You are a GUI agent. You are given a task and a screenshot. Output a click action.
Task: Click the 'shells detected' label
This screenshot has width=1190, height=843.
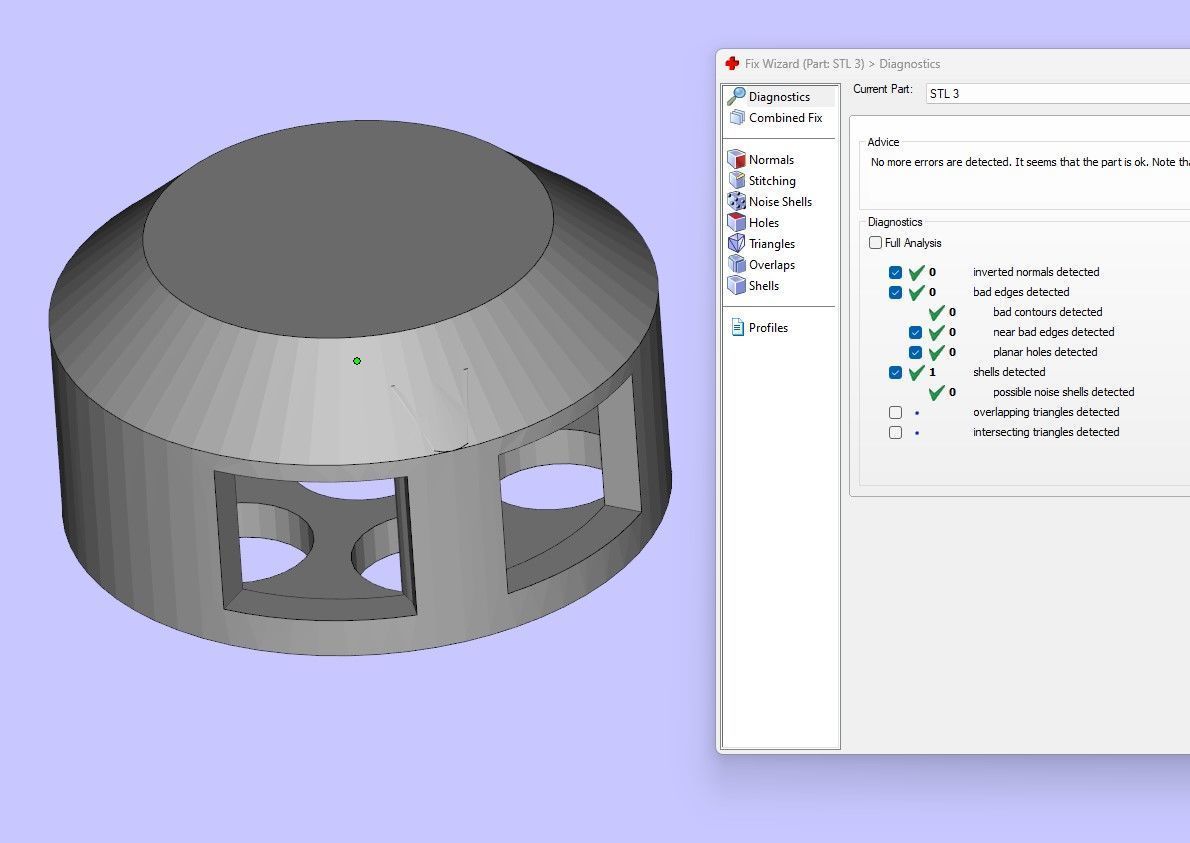tap(1009, 372)
